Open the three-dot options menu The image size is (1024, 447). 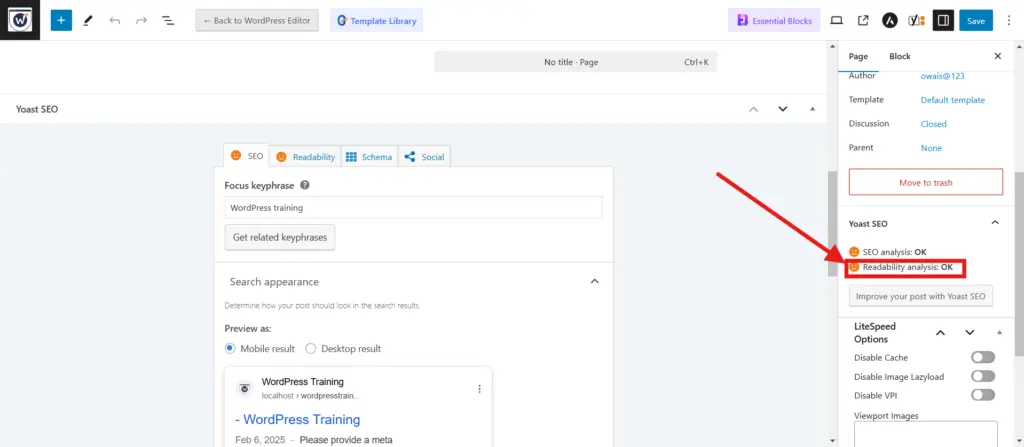click(1009, 20)
